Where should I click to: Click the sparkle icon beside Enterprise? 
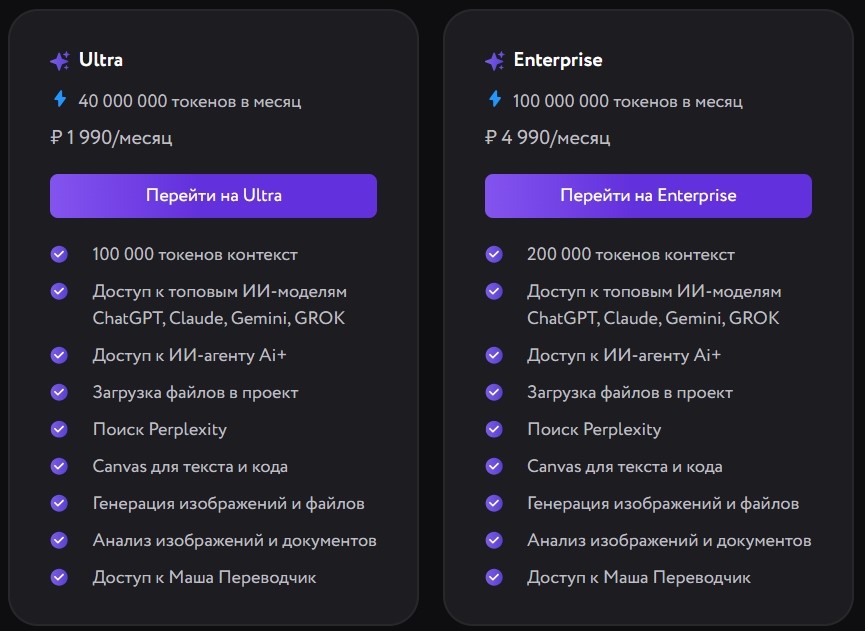(x=494, y=61)
